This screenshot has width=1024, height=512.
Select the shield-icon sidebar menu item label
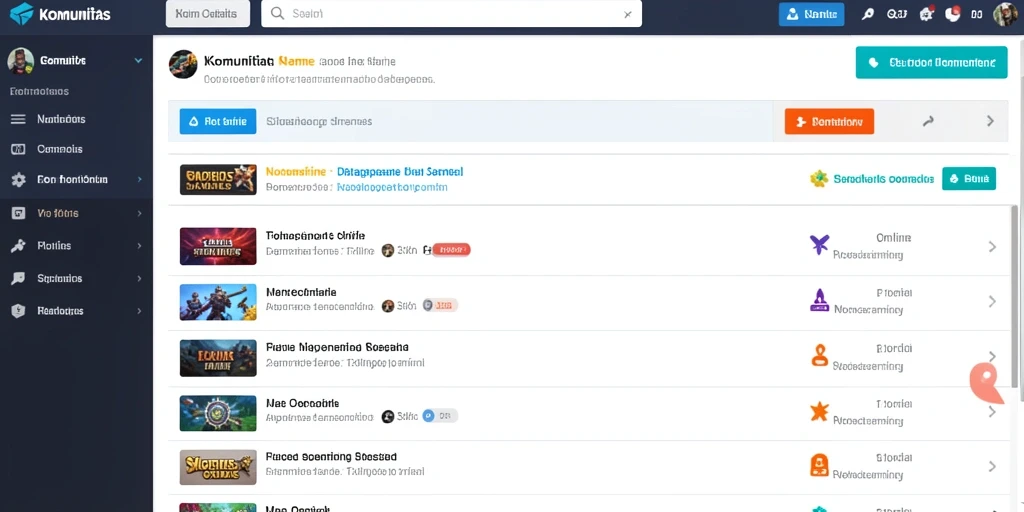[x=61, y=311]
